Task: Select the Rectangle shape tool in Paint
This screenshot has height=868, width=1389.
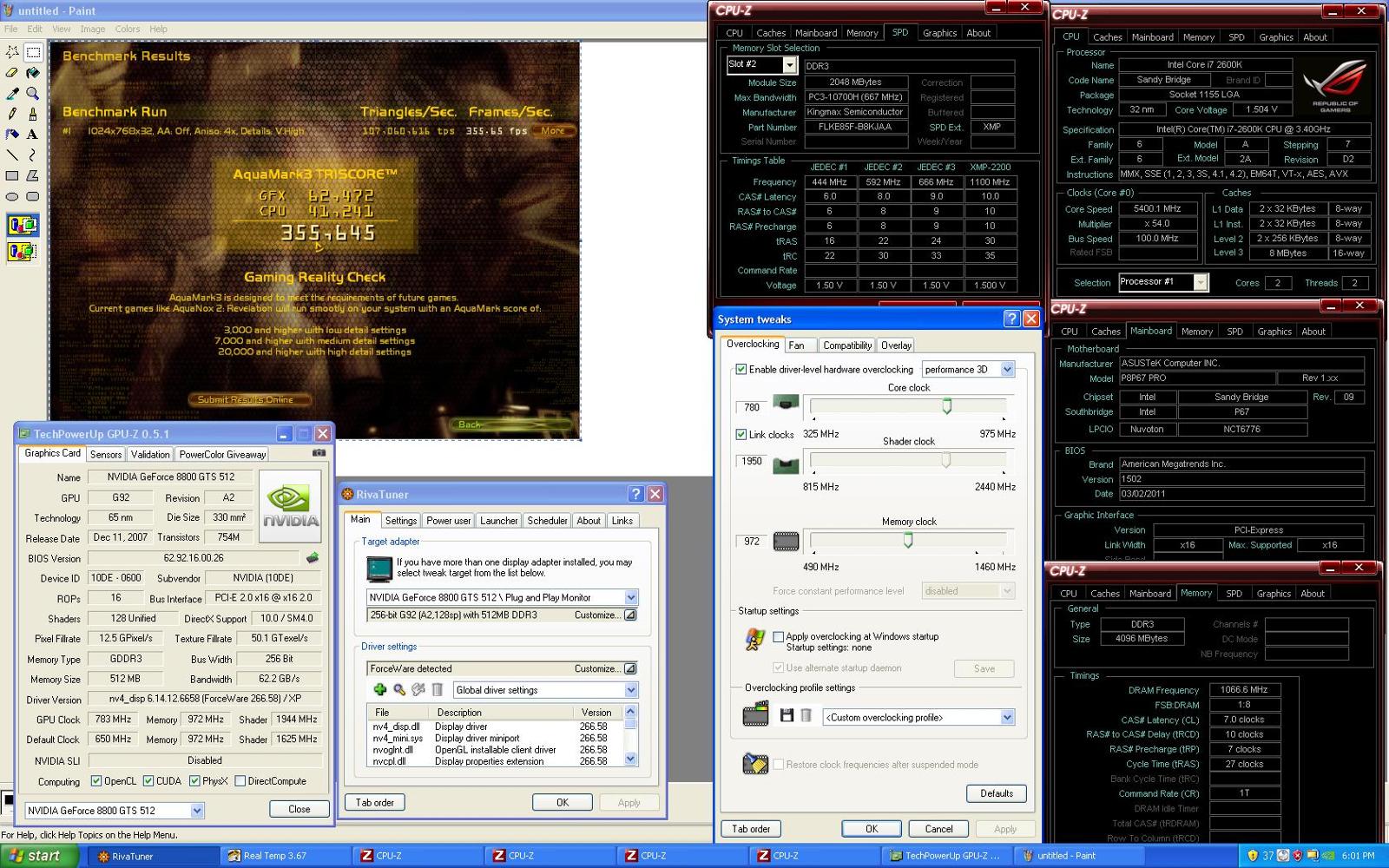Action: [12, 175]
